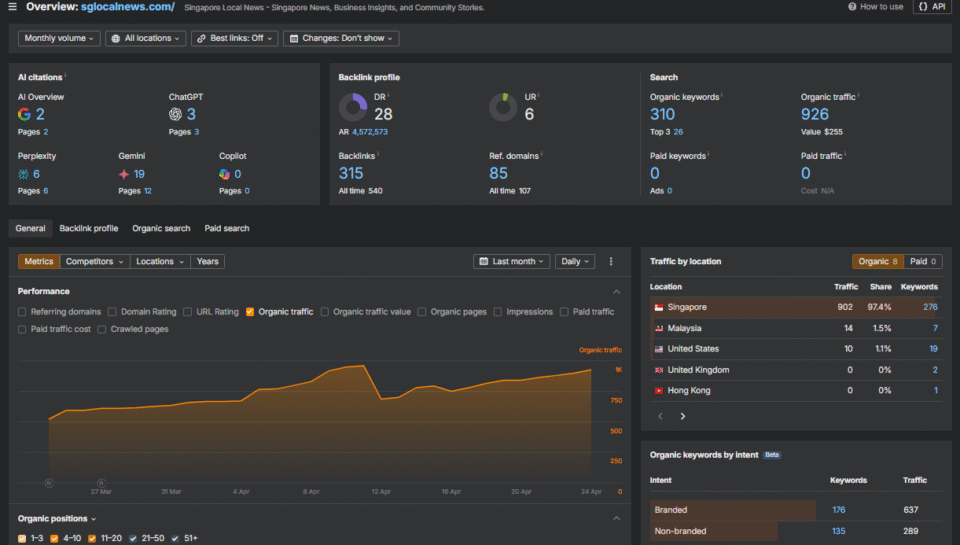960x545 pixels.
Task: Enable the URL Rating checkbox
Action: 187,312
